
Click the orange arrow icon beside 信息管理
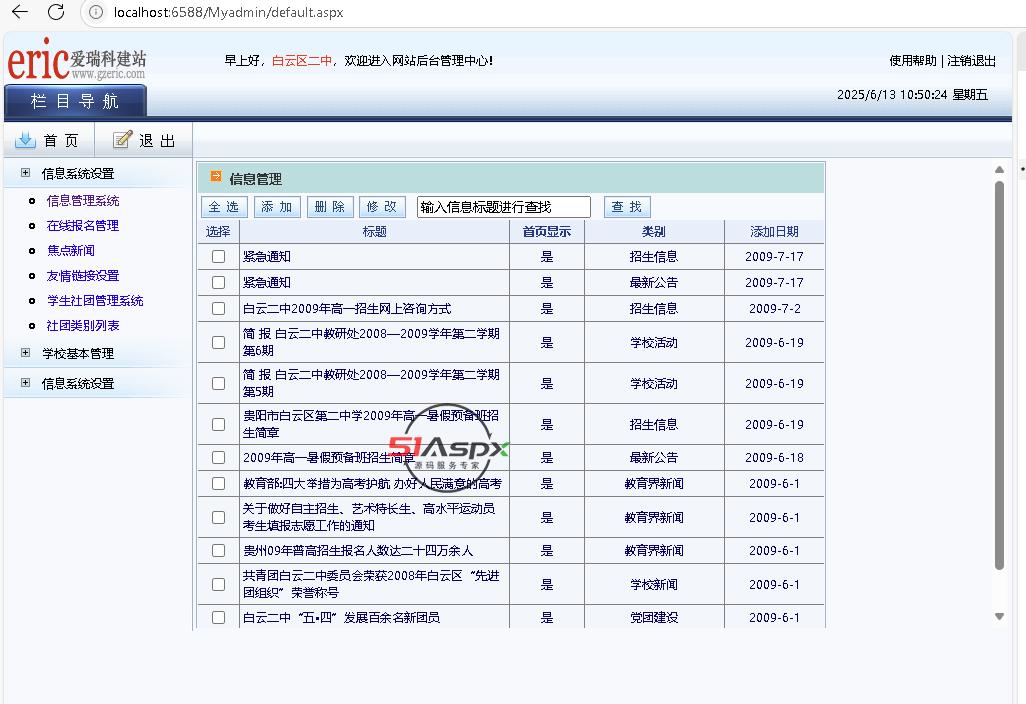pos(215,177)
